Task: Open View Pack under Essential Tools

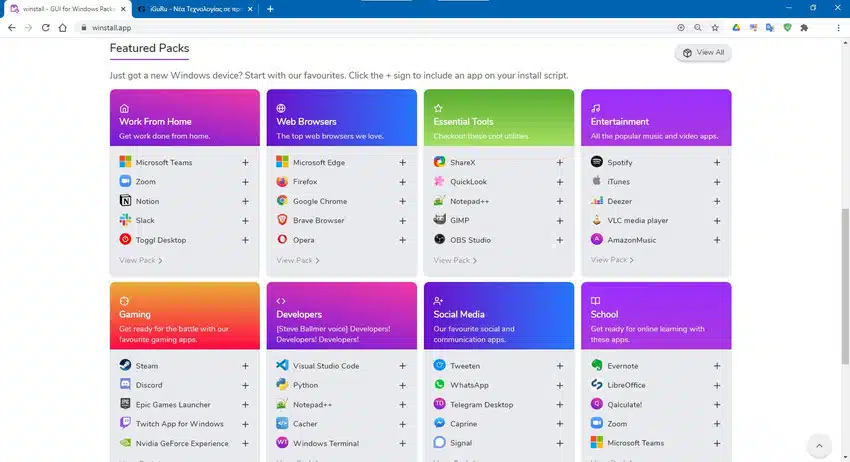Action: (455, 260)
